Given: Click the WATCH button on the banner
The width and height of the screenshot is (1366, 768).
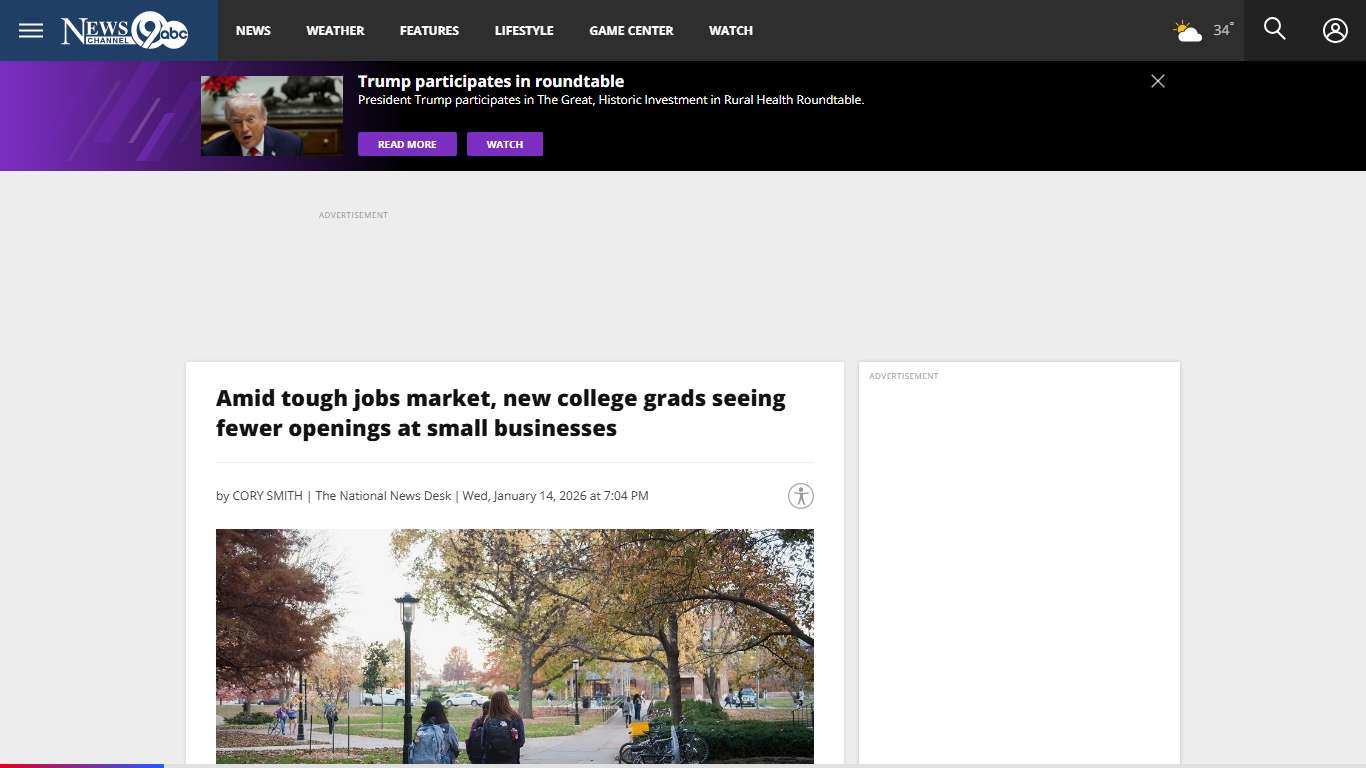Looking at the screenshot, I should 504,144.
